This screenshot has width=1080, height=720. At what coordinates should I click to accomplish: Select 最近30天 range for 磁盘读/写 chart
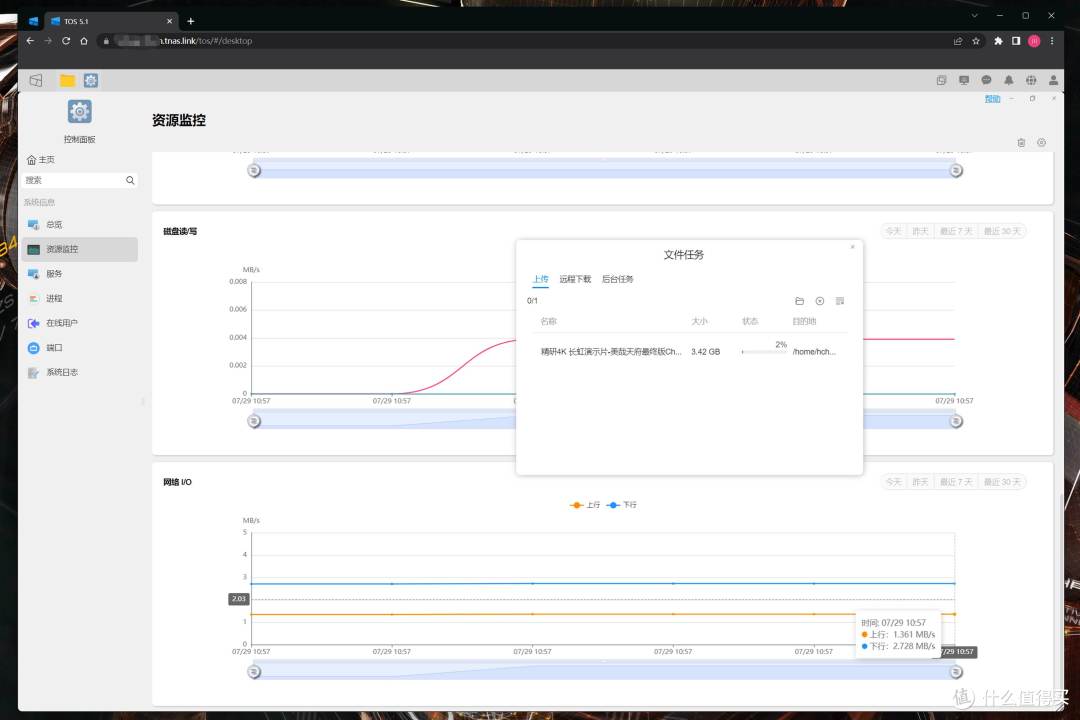(1002, 232)
